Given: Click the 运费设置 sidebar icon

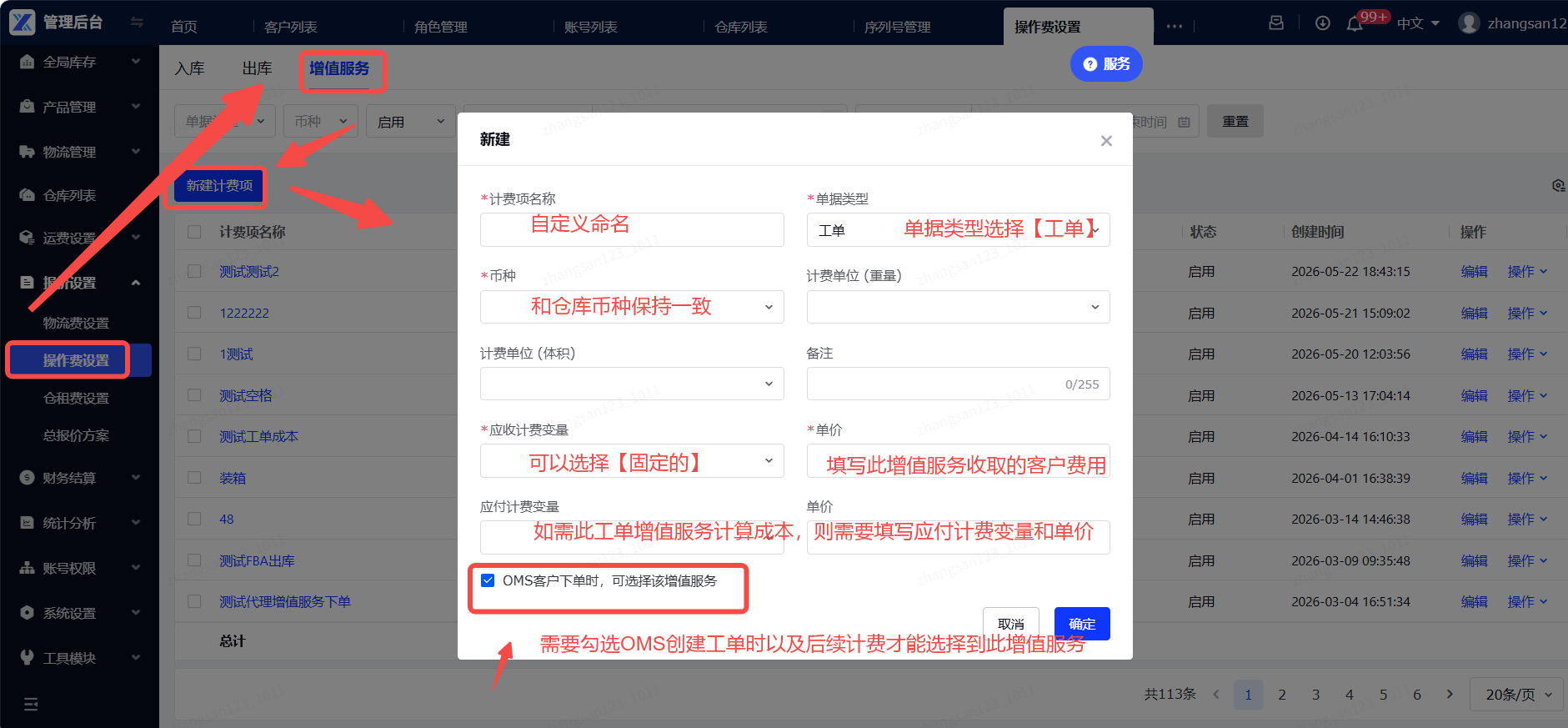Looking at the screenshot, I should click(x=27, y=238).
